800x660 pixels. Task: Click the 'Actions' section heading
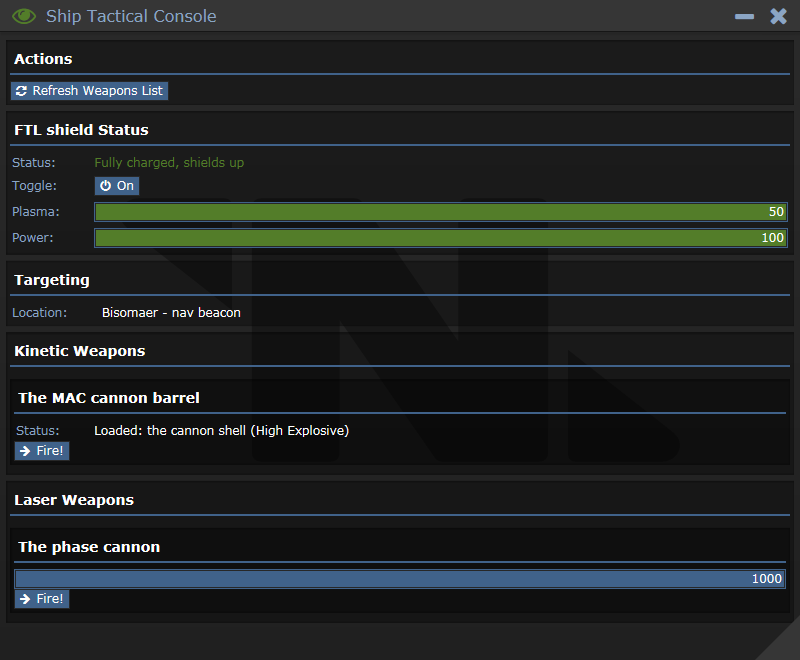[43, 59]
